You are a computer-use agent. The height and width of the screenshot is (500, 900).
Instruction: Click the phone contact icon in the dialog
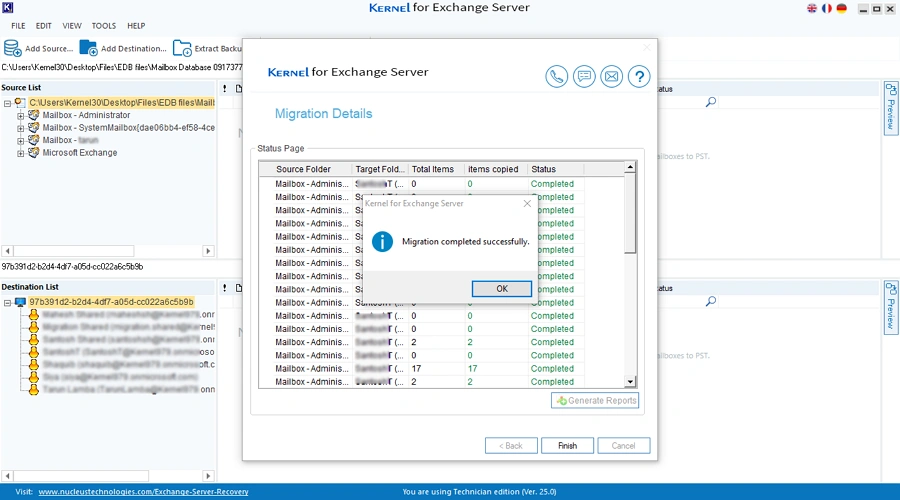point(557,77)
